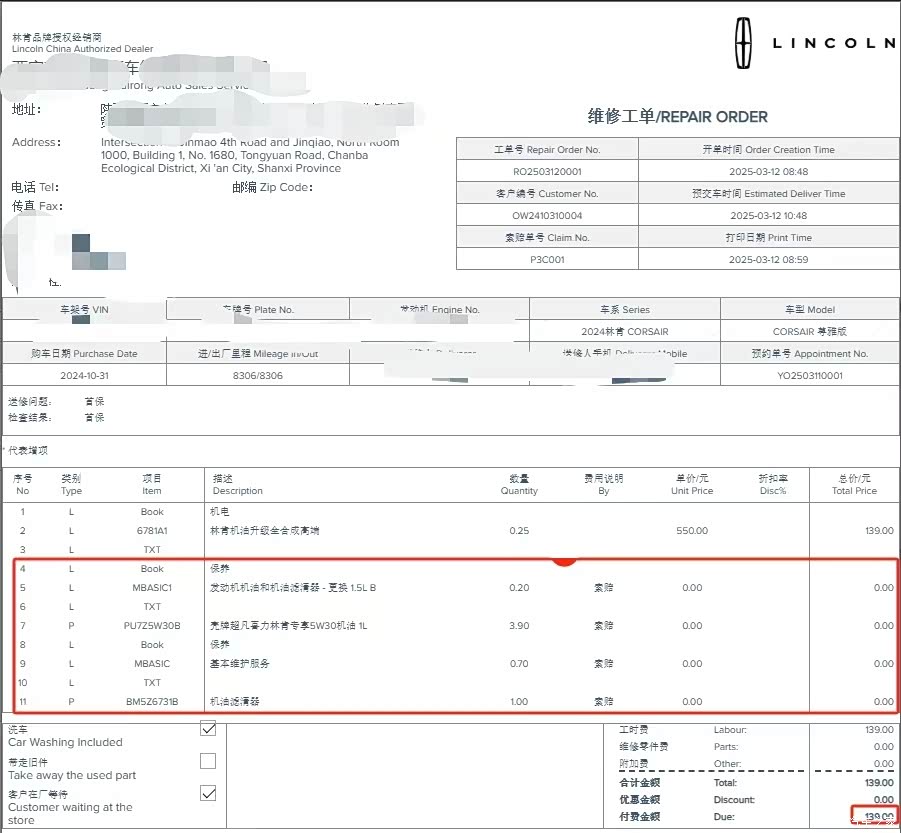Click appointment number YO2503110001

pyautogui.click(x=809, y=376)
